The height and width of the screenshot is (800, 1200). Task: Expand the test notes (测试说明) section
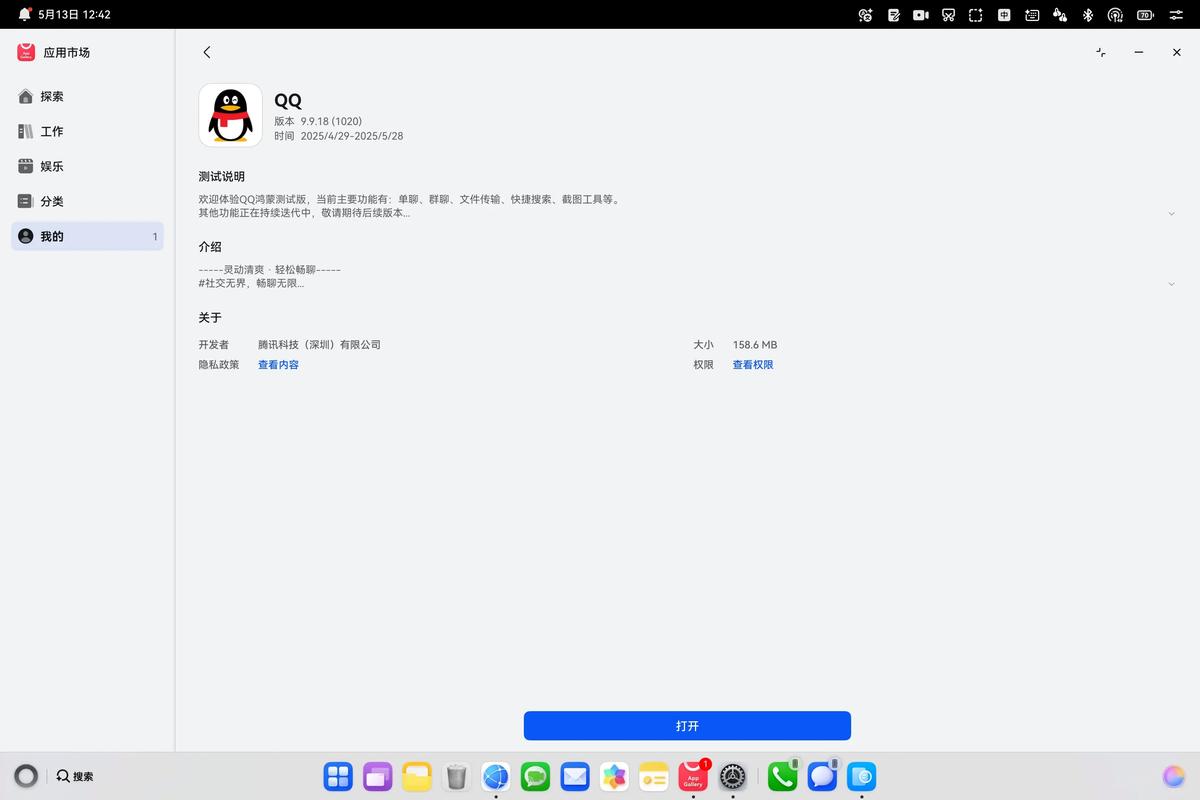tap(1171, 213)
